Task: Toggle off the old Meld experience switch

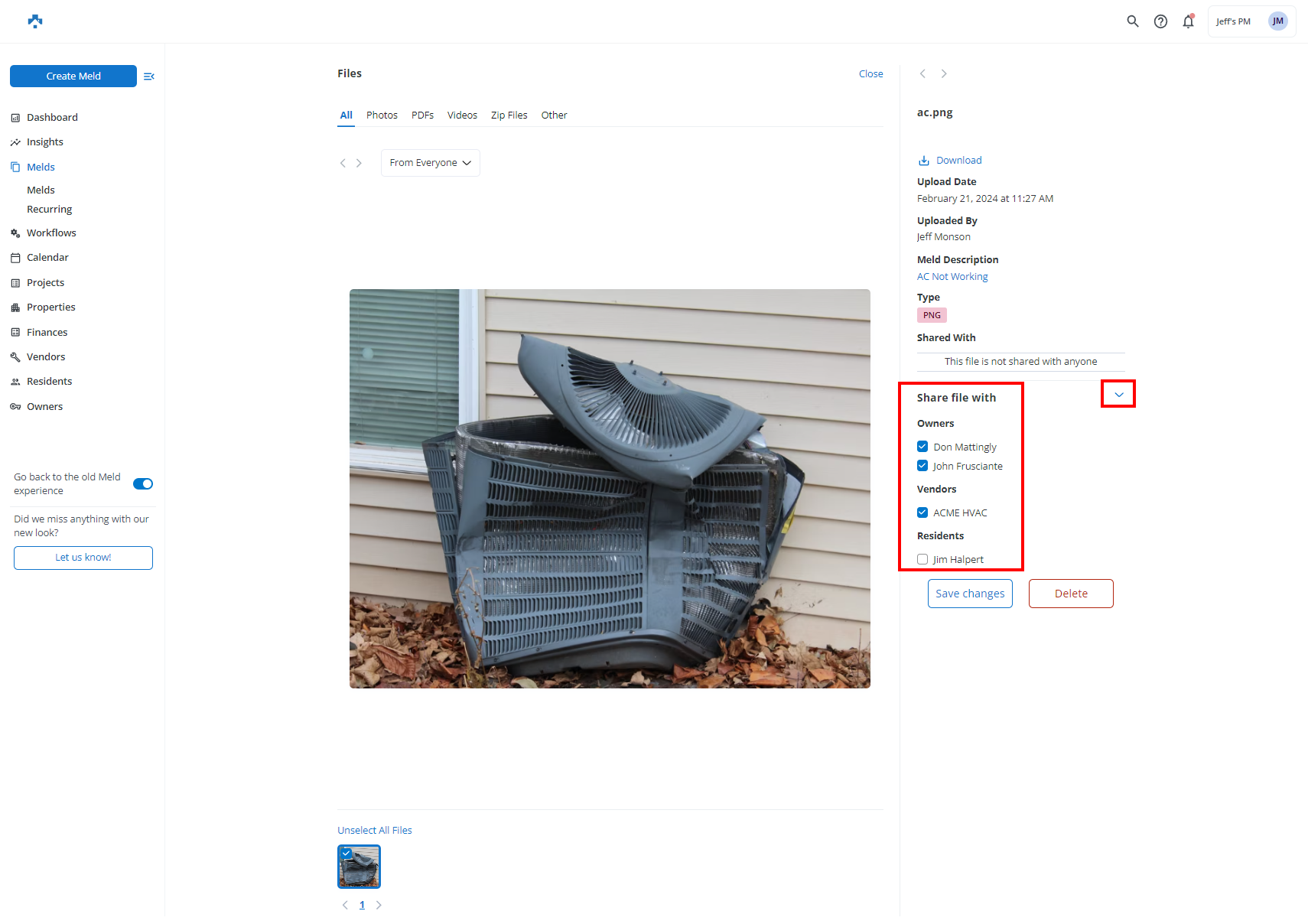Action: pyautogui.click(x=143, y=483)
